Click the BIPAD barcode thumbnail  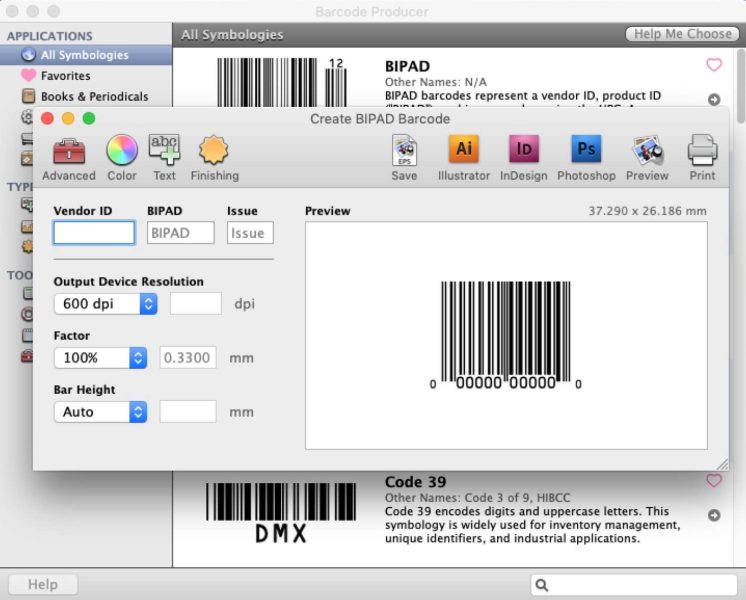(x=282, y=82)
